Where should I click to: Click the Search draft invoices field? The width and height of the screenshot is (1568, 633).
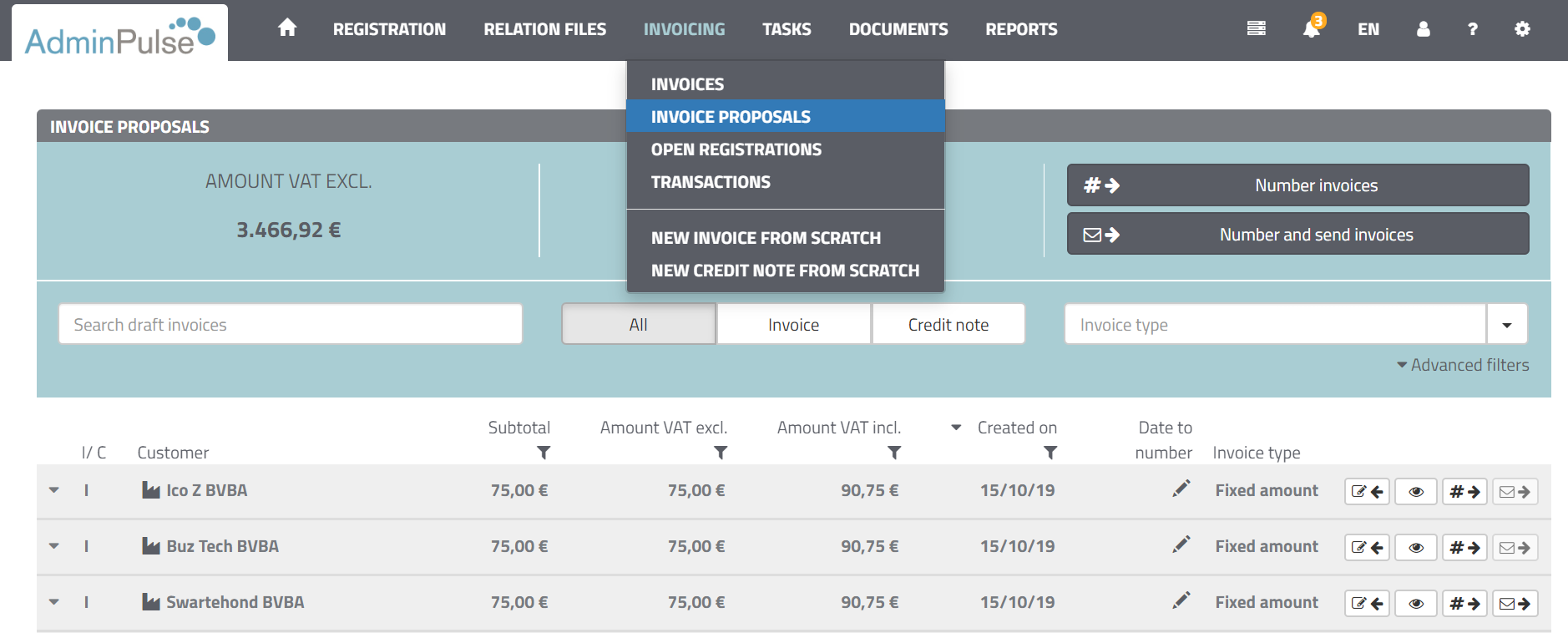point(290,325)
